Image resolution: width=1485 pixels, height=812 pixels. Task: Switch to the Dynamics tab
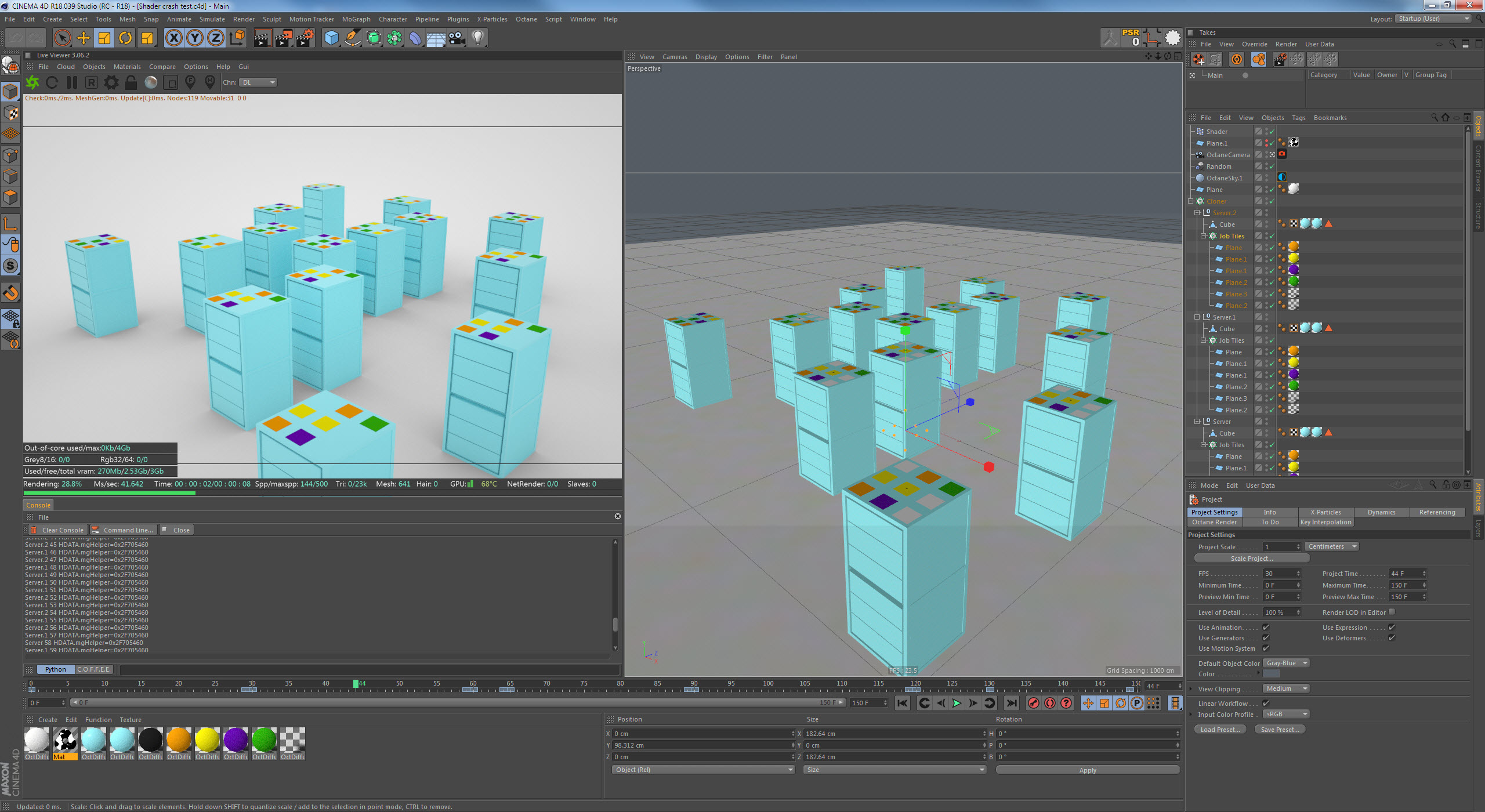(1381, 512)
